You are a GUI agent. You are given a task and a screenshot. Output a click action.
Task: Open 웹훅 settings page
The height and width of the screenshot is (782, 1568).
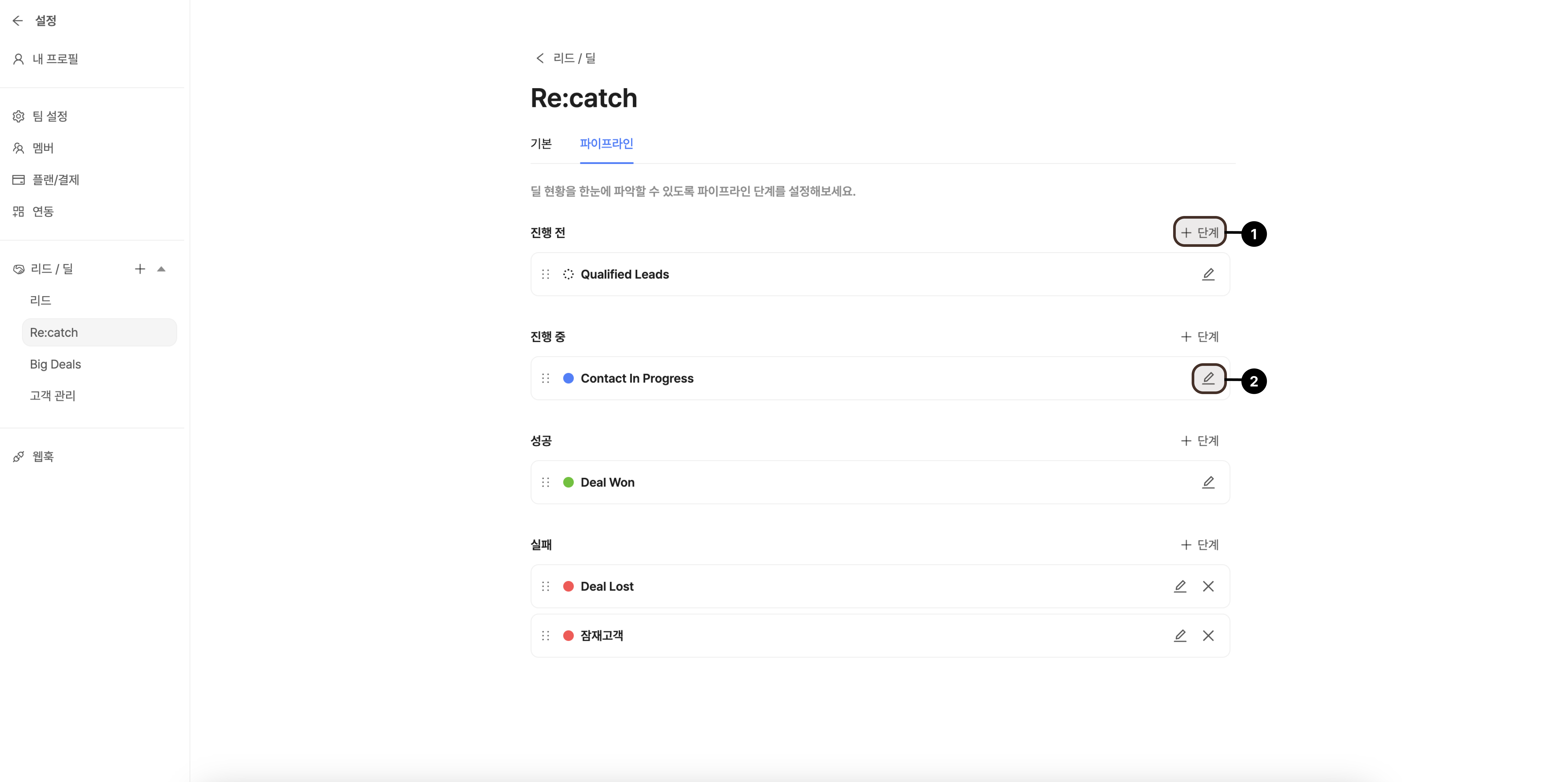pos(43,456)
